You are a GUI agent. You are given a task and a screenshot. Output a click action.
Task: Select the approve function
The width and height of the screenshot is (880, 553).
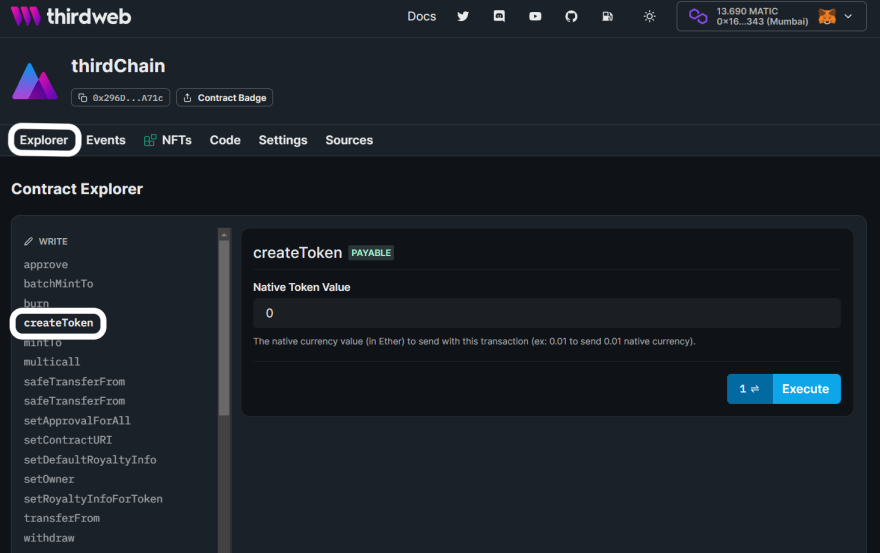click(45, 264)
